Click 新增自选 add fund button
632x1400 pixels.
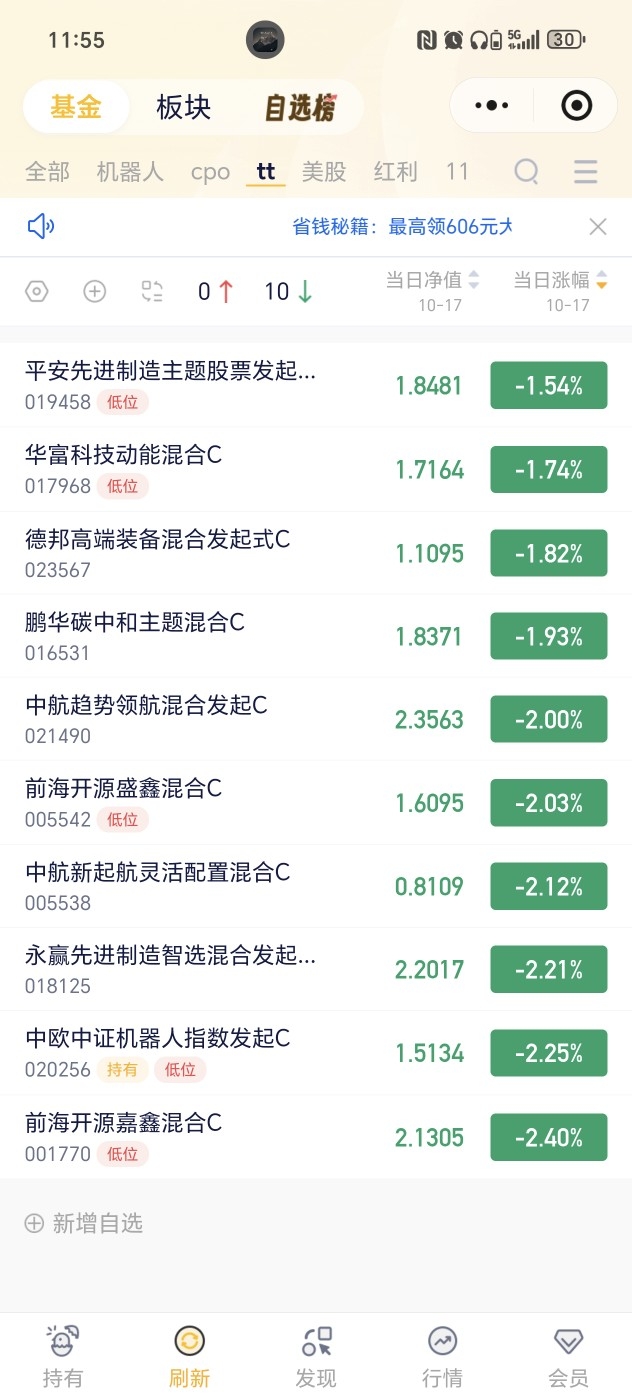[x=84, y=1223]
